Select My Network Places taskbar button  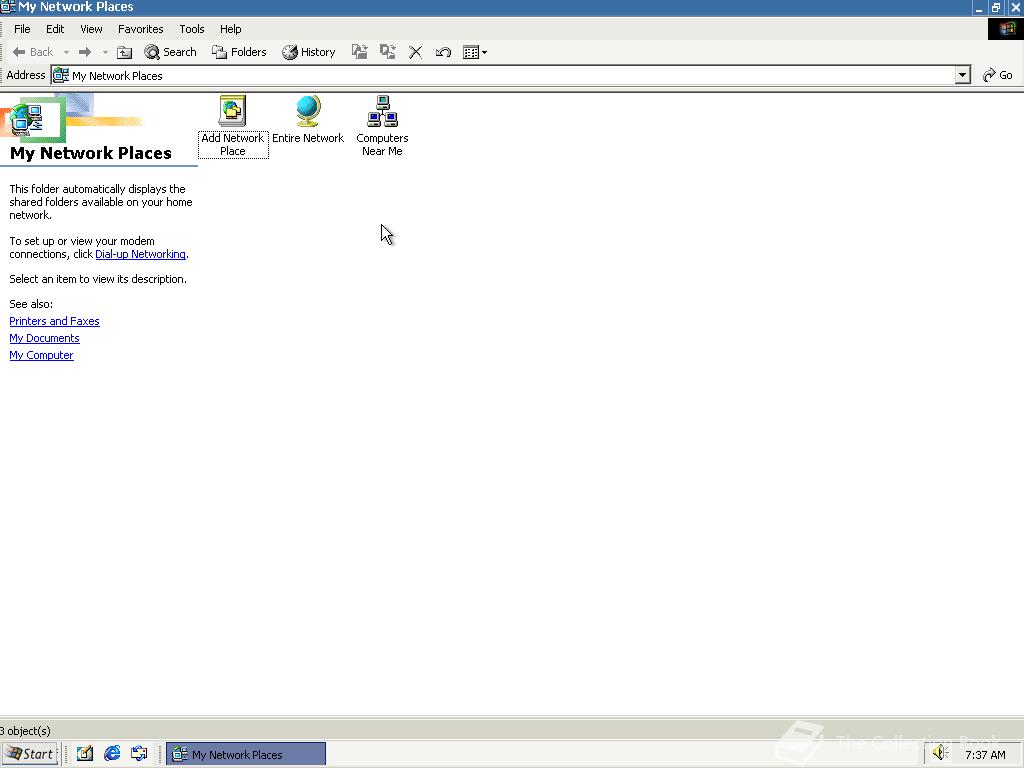(x=246, y=754)
